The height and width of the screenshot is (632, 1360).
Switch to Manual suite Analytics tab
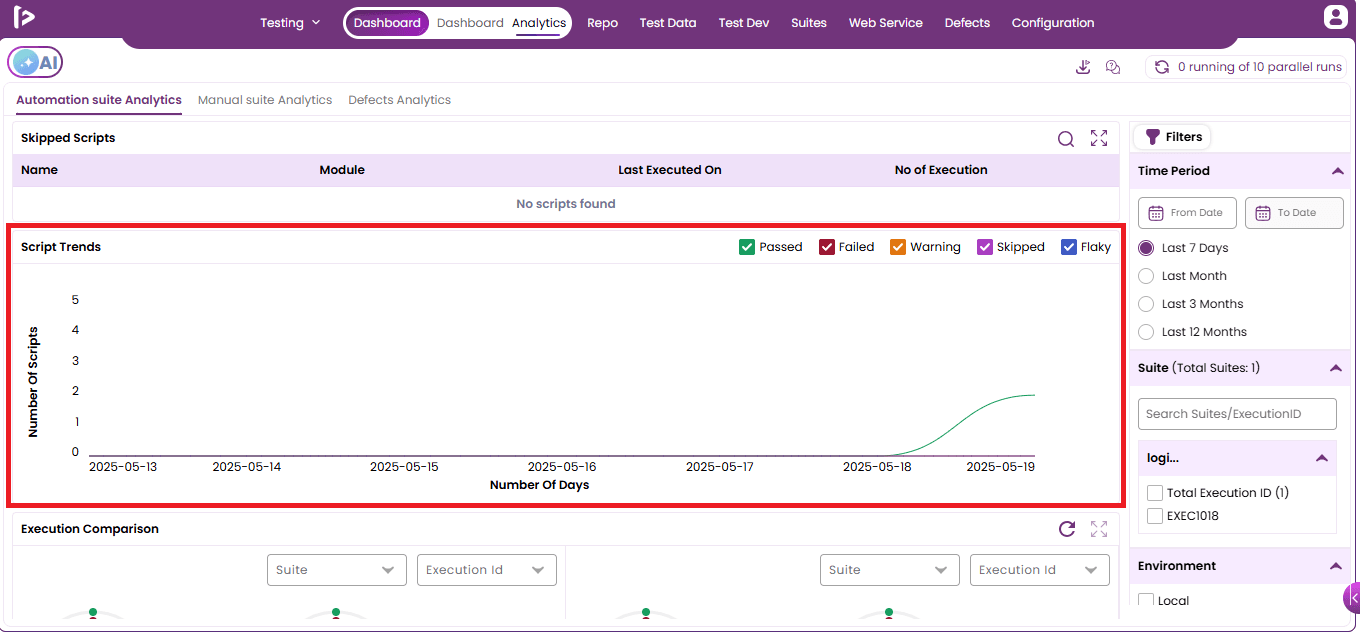(x=265, y=100)
